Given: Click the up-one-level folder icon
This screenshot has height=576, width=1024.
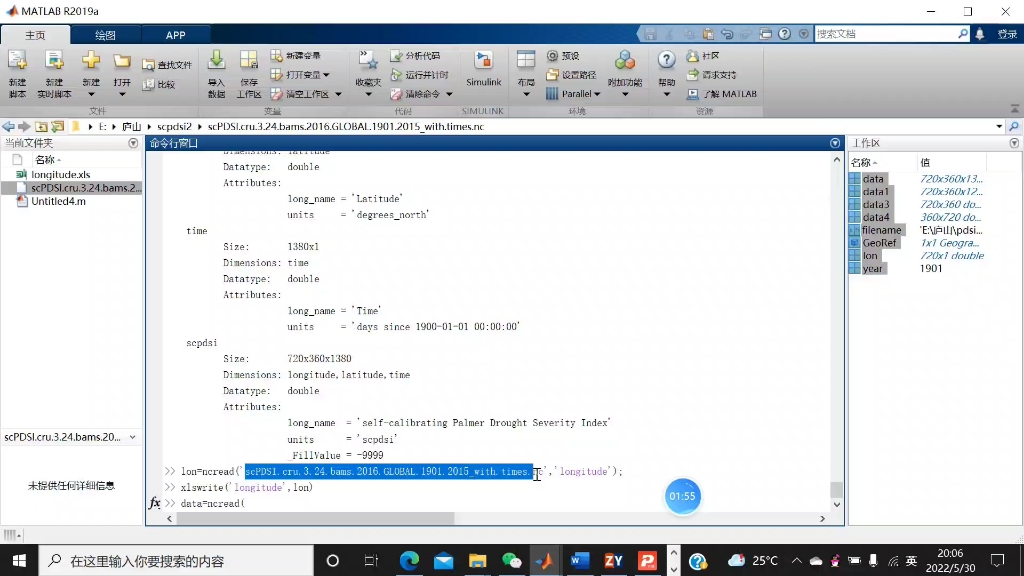Looking at the screenshot, I should 41,127.
